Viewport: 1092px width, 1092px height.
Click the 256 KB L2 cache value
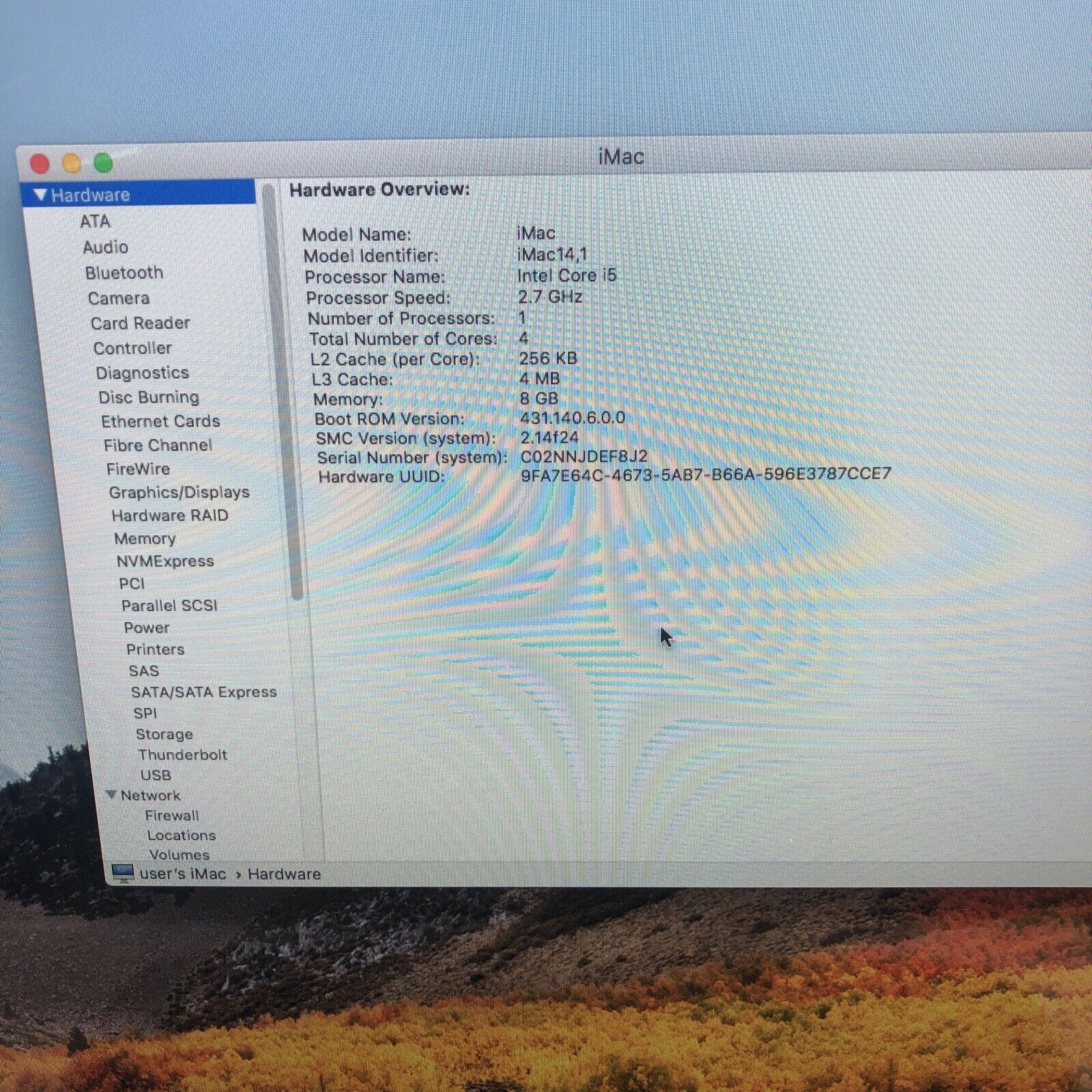(x=548, y=358)
